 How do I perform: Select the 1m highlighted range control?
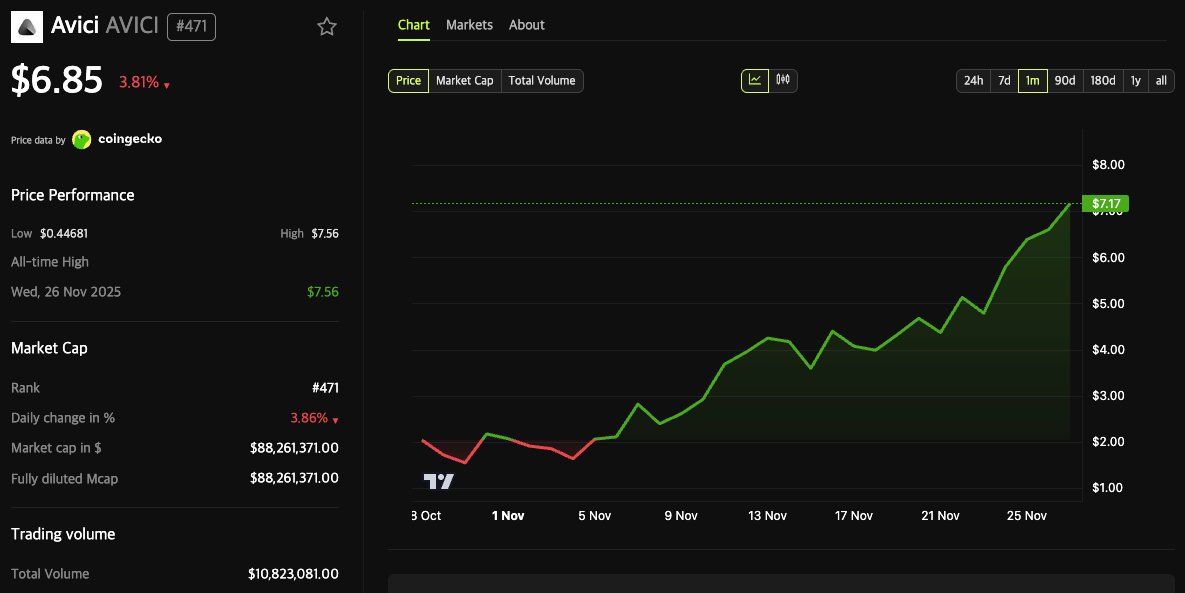(x=1032, y=80)
